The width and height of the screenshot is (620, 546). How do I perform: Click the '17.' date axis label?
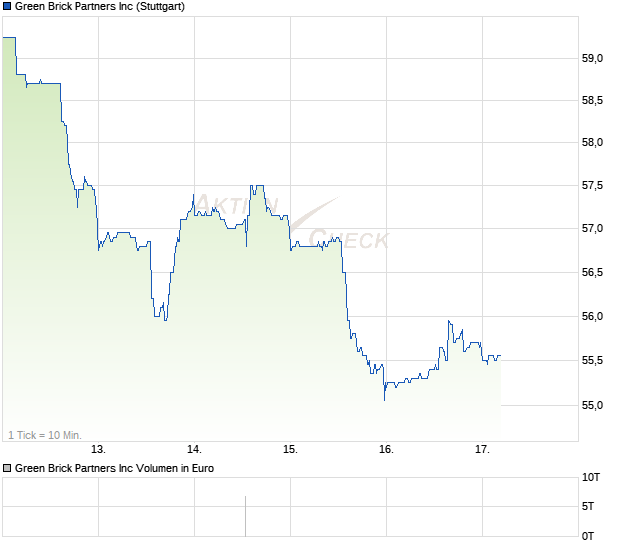(x=482, y=450)
